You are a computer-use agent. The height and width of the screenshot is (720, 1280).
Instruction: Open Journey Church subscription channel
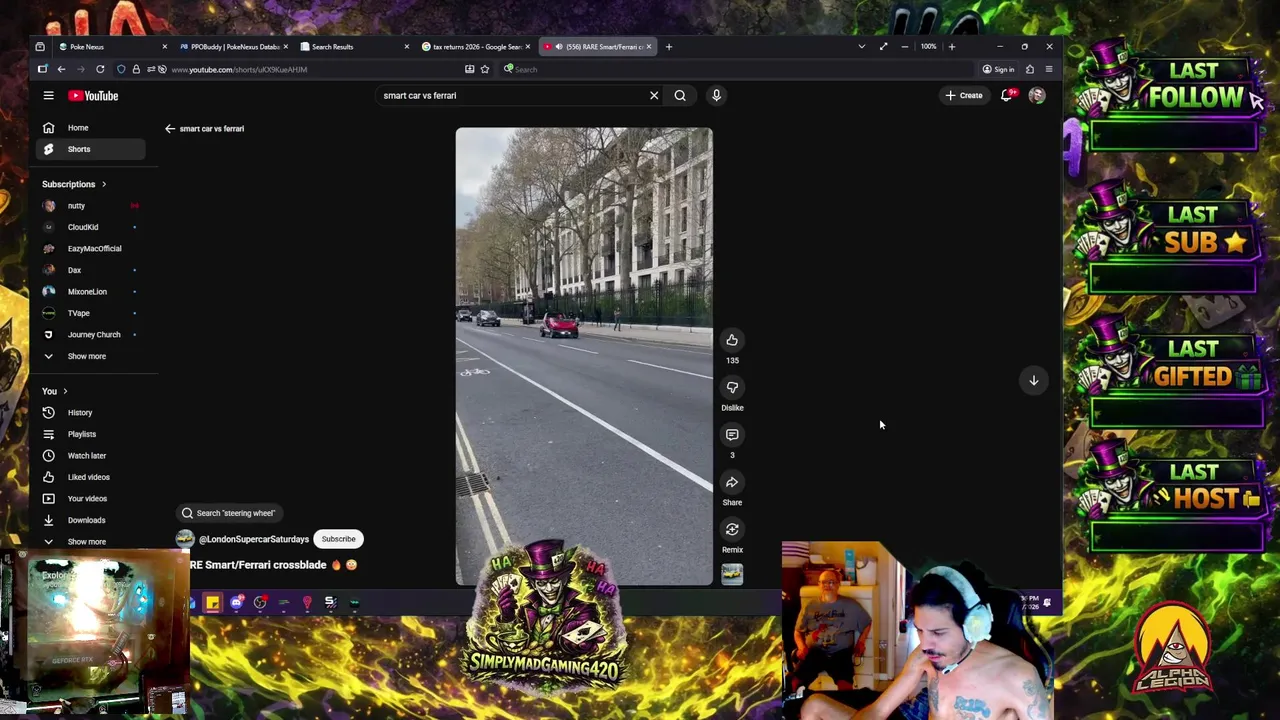point(91,334)
